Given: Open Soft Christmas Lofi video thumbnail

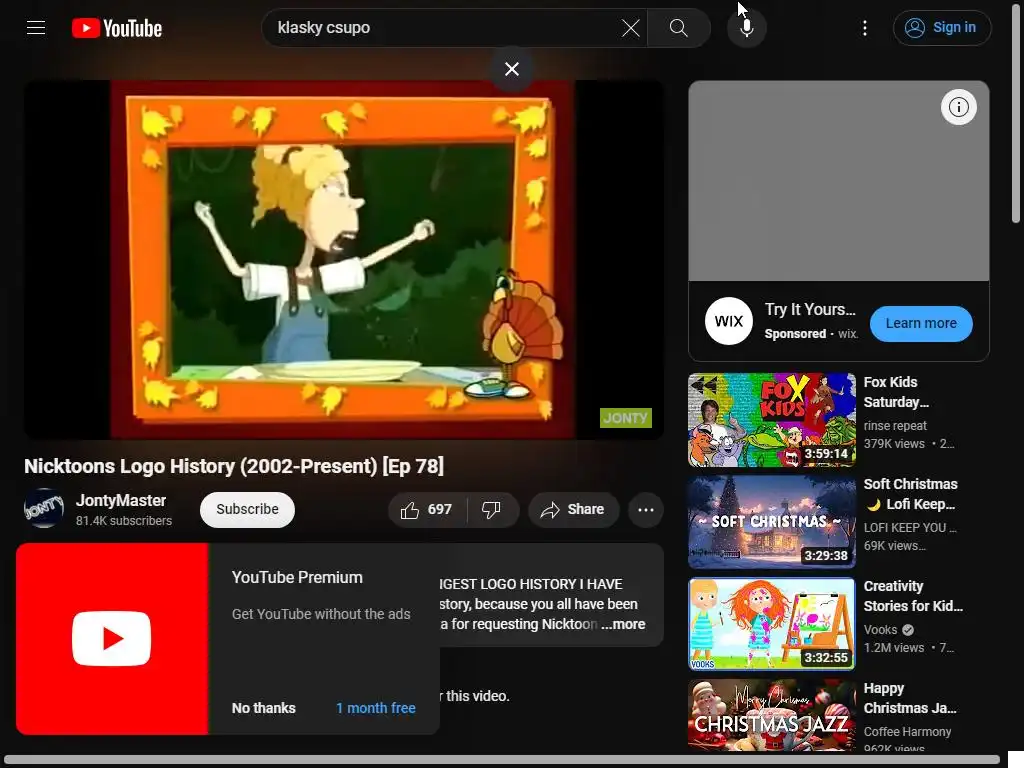Looking at the screenshot, I should pyautogui.click(x=771, y=522).
